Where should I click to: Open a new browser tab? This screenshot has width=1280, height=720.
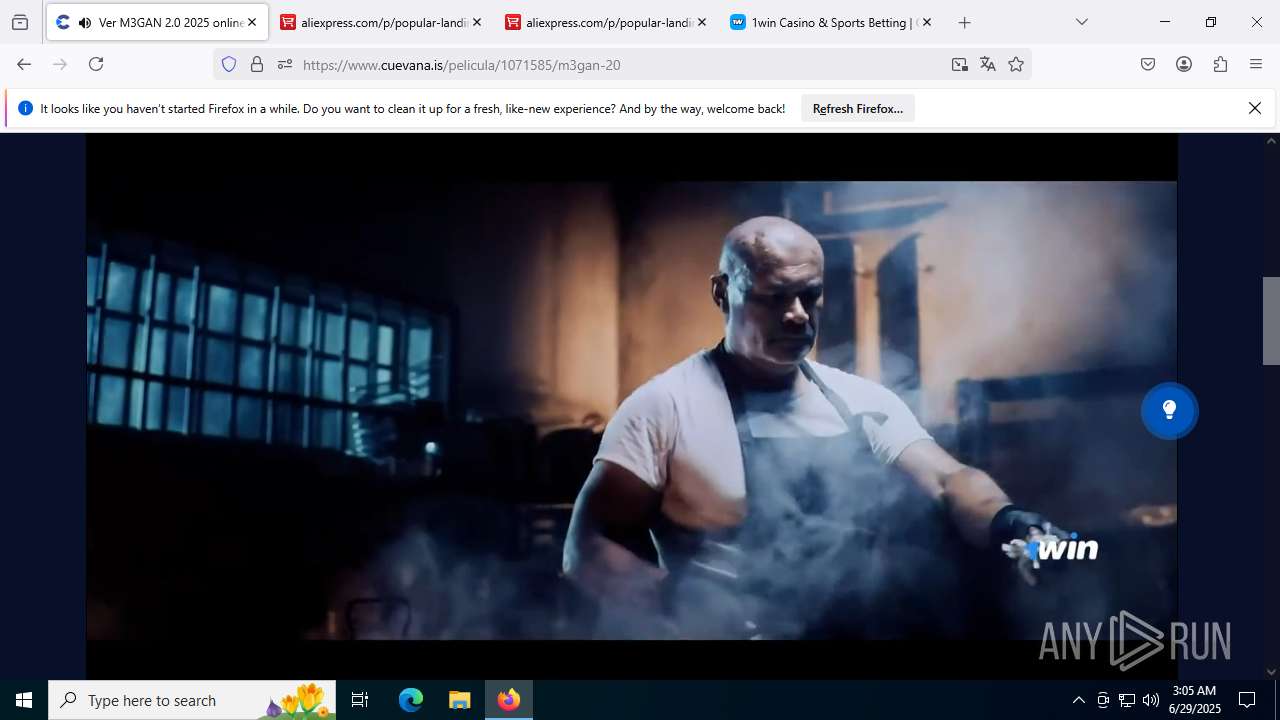(965, 22)
